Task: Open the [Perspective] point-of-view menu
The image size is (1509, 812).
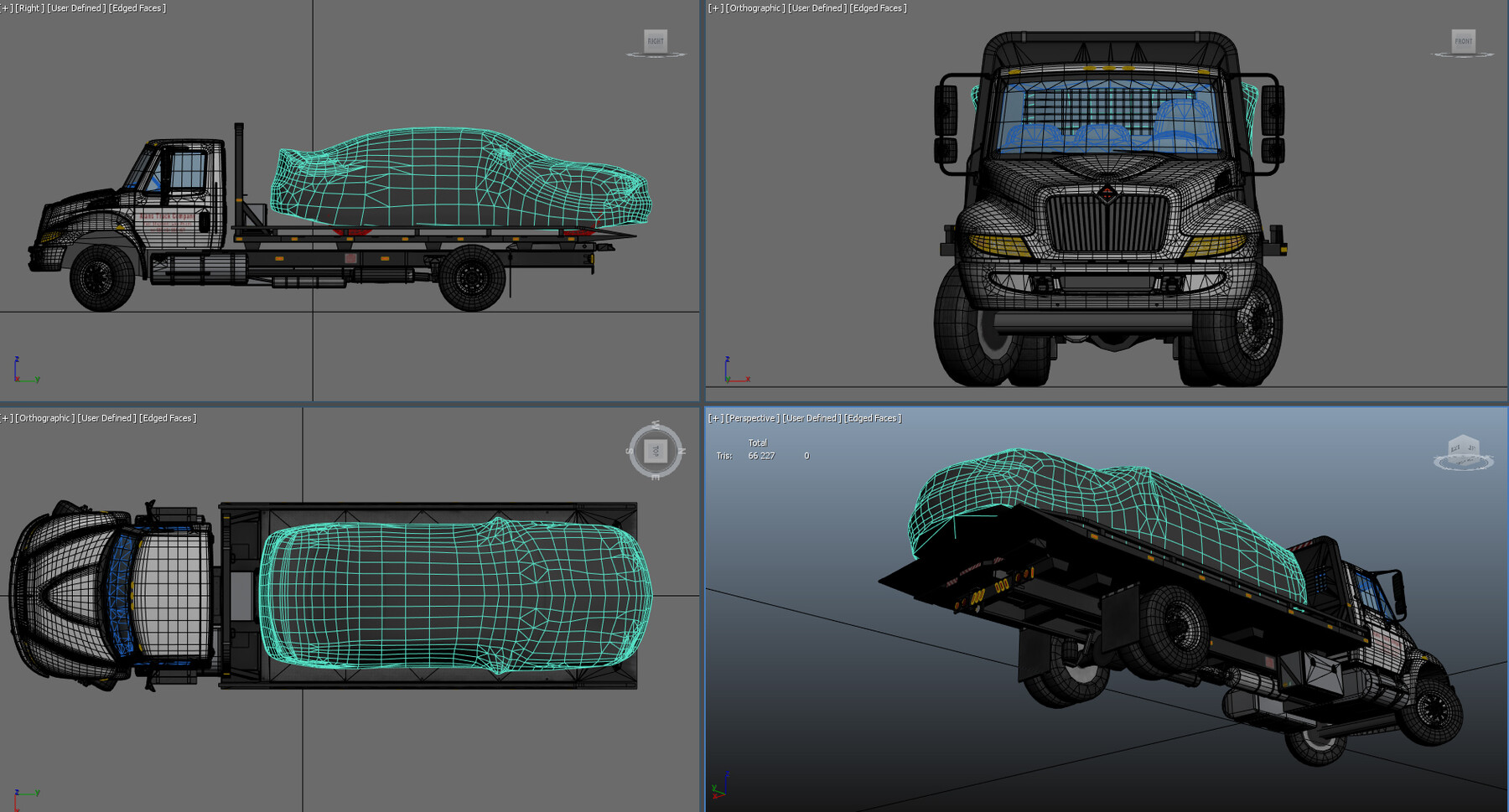Action: (x=752, y=418)
